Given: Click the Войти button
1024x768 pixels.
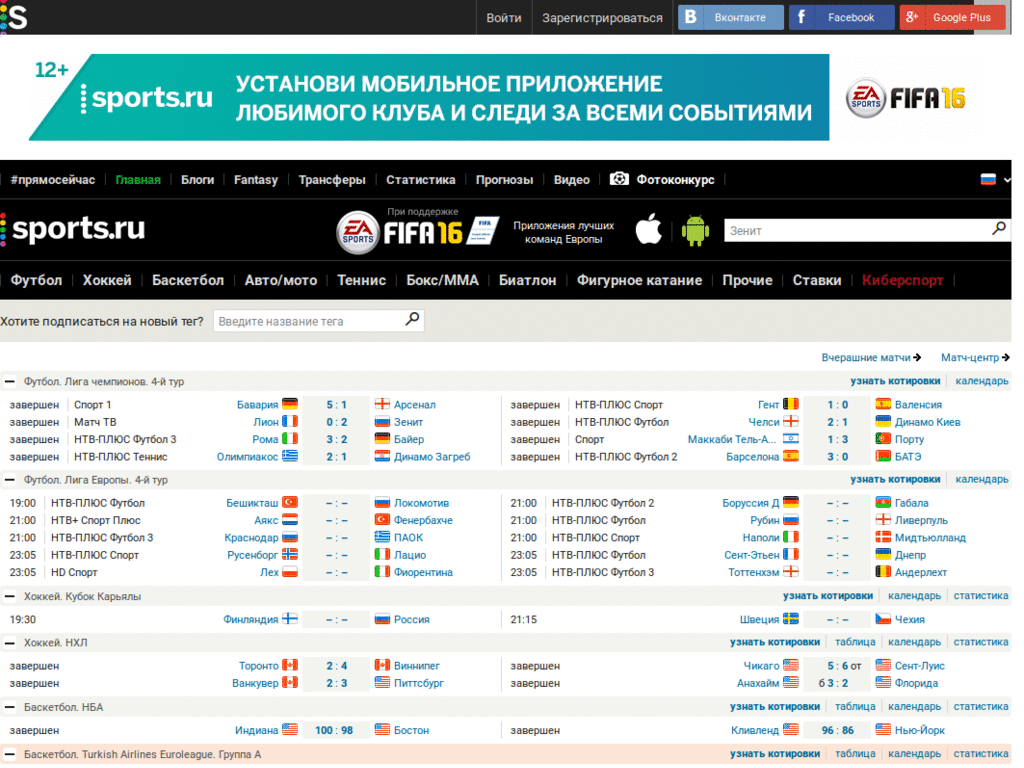Looking at the screenshot, I should click(503, 17).
